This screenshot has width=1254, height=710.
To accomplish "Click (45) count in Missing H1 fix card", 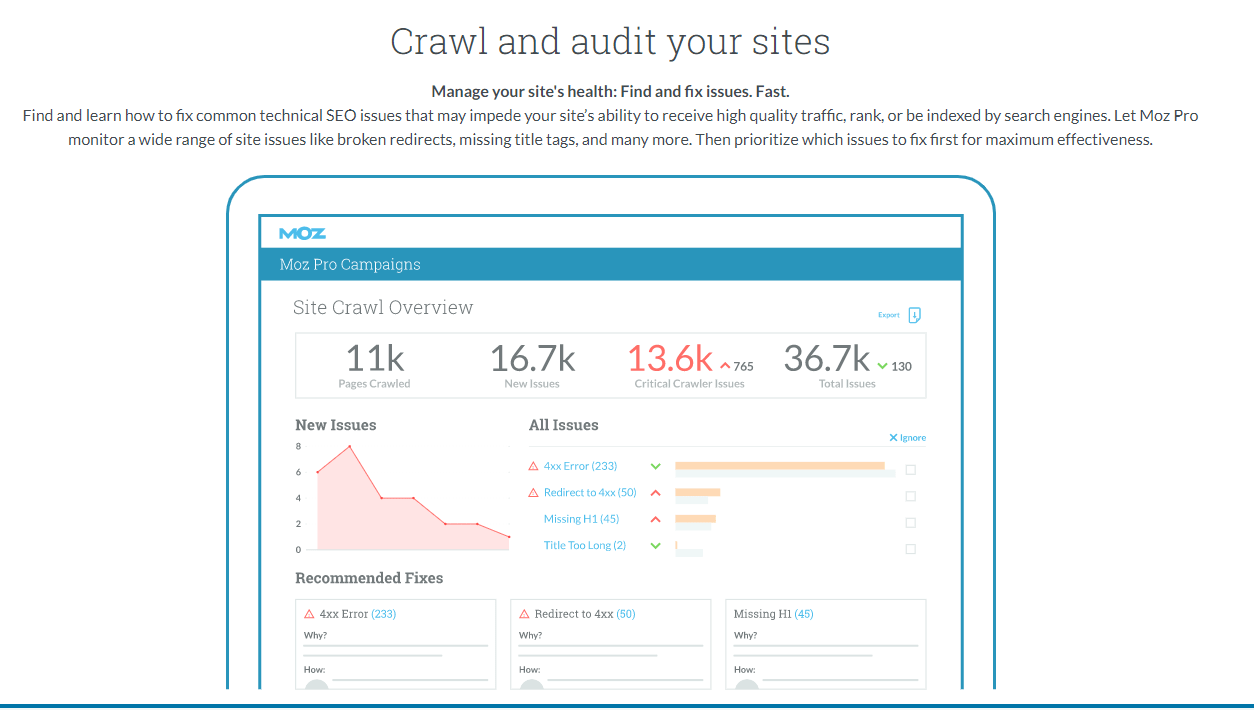I will coord(804,614).
